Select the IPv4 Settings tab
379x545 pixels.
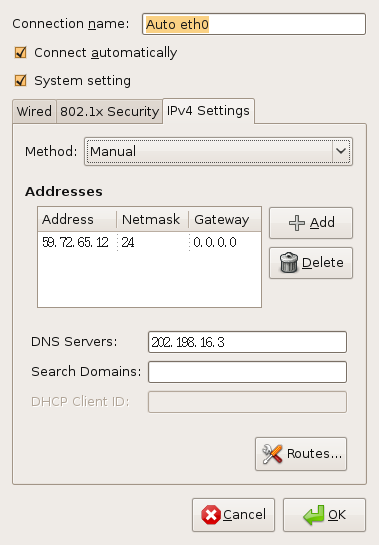(x=208, y=111)
